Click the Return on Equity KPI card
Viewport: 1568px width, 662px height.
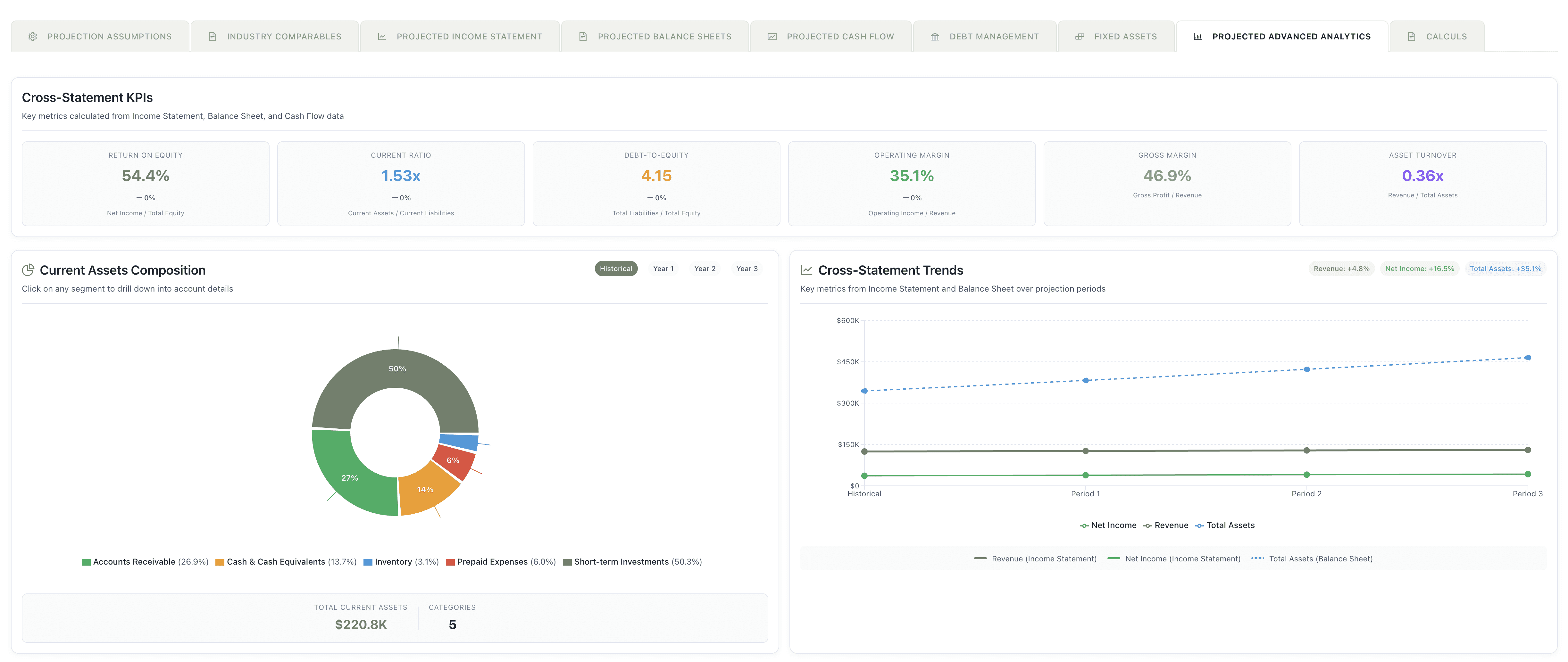(146, 183)
